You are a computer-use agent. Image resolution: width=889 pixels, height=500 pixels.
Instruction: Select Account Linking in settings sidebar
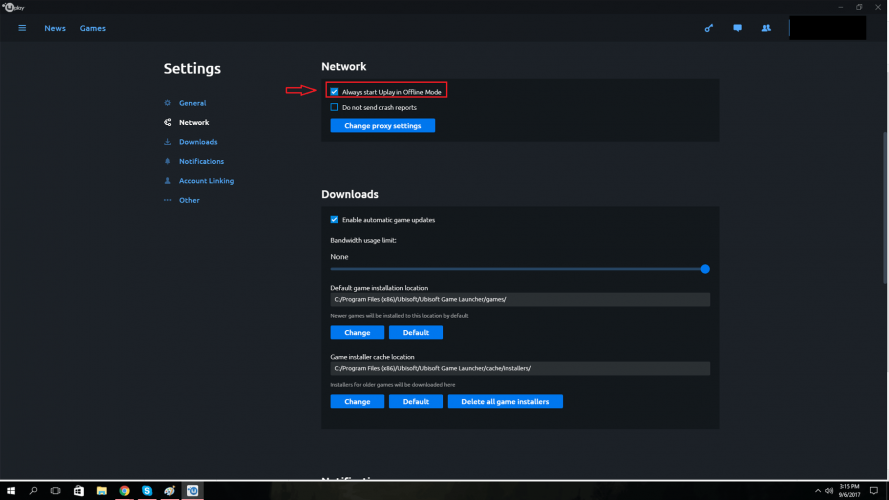click(206, 180)
